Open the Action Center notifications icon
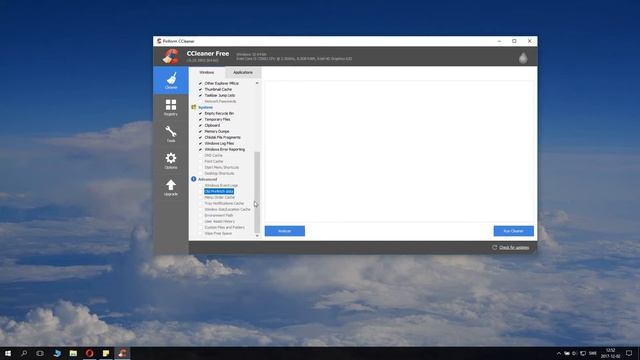 (x=629, y=353)
